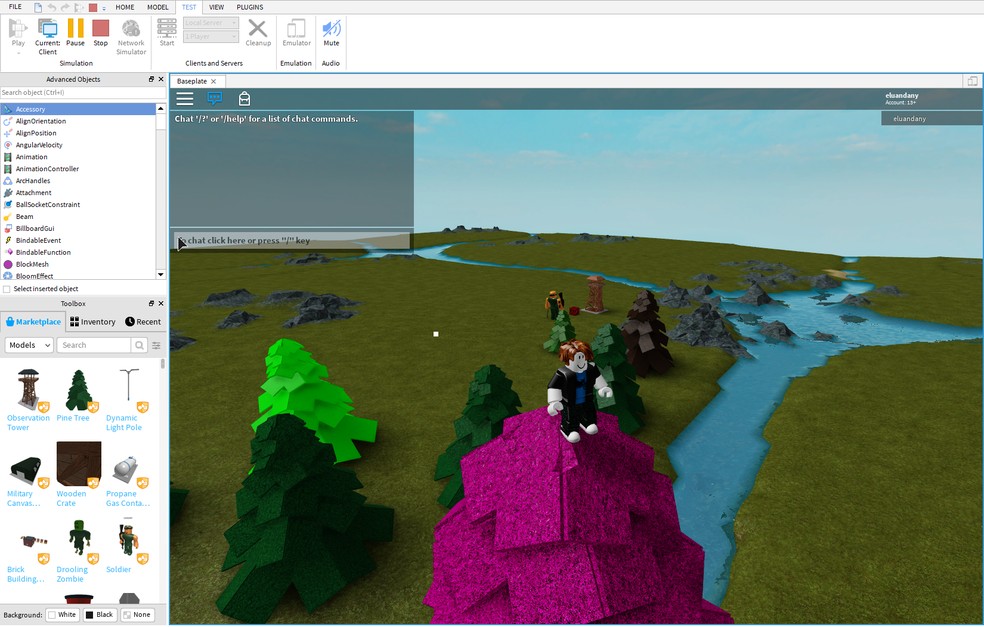
Task: Click the object list scroll-down arrow
Action: [x=161, y=274]
